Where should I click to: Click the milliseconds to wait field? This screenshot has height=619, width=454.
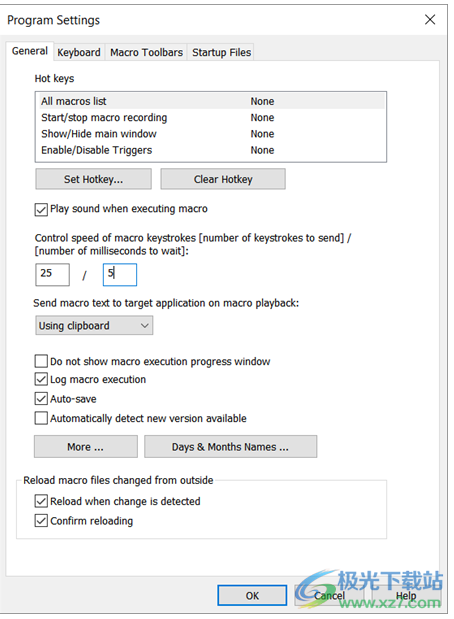(x=120, y=274)
